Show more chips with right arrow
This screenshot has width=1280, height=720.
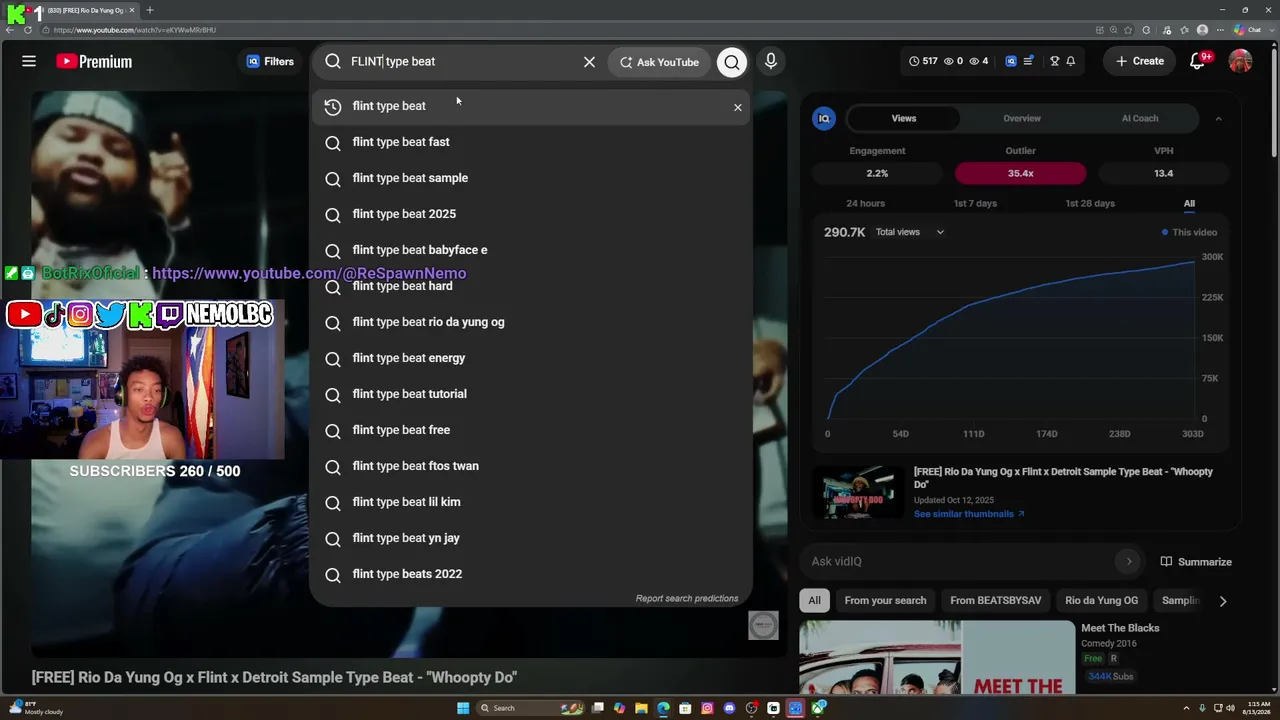(1222, 601)
